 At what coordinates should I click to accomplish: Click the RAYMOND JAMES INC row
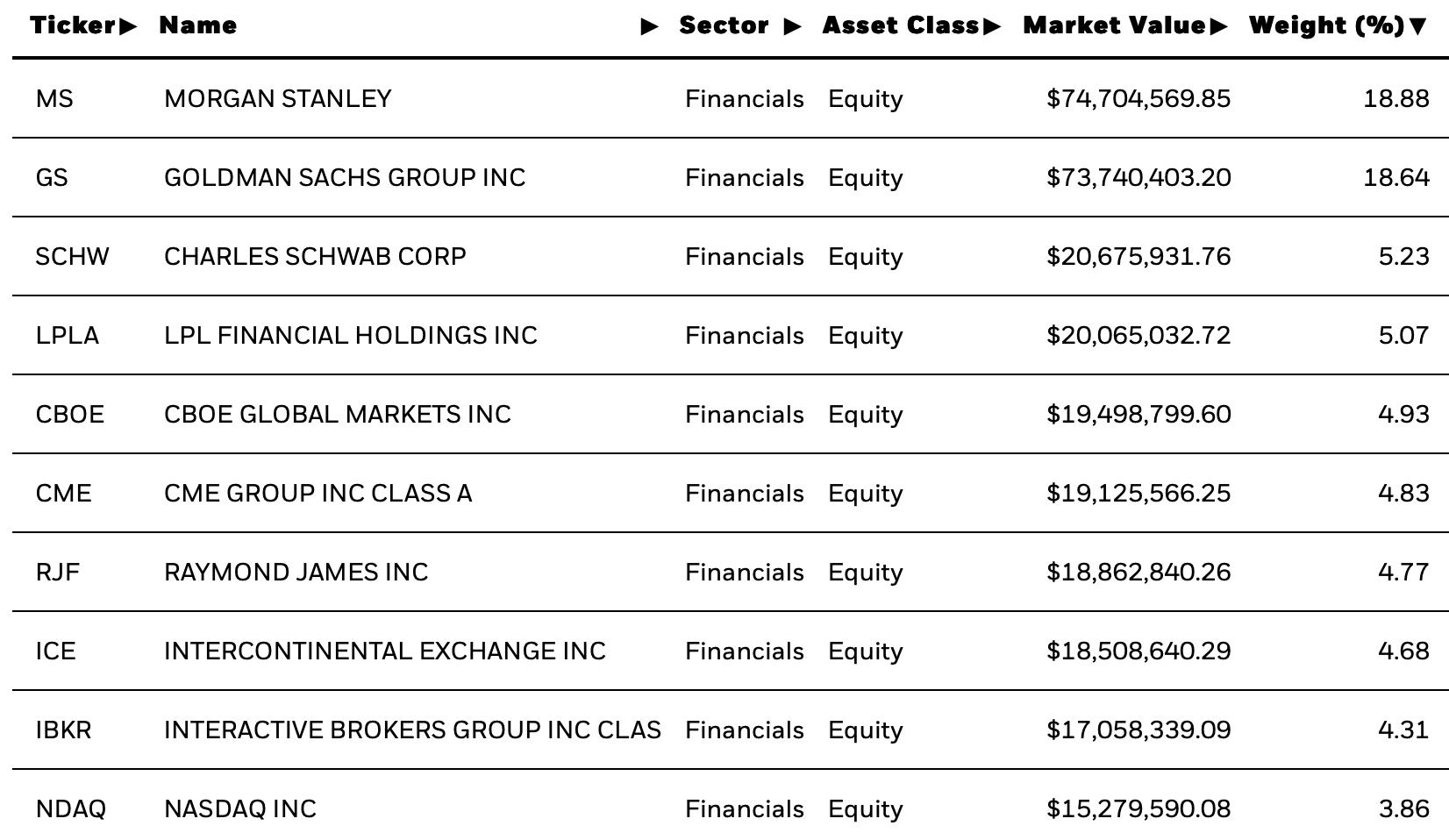[731, 573]
